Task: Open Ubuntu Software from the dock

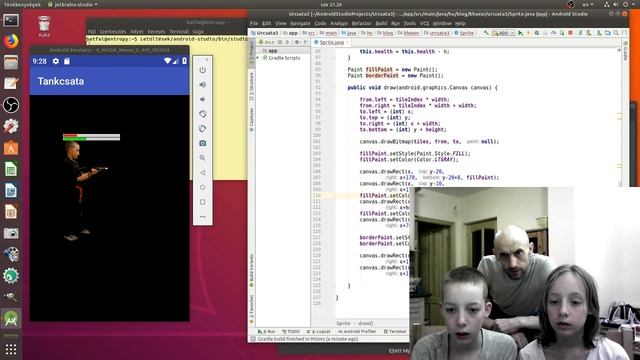Action: pyautogui.click(x=11, y=148)
